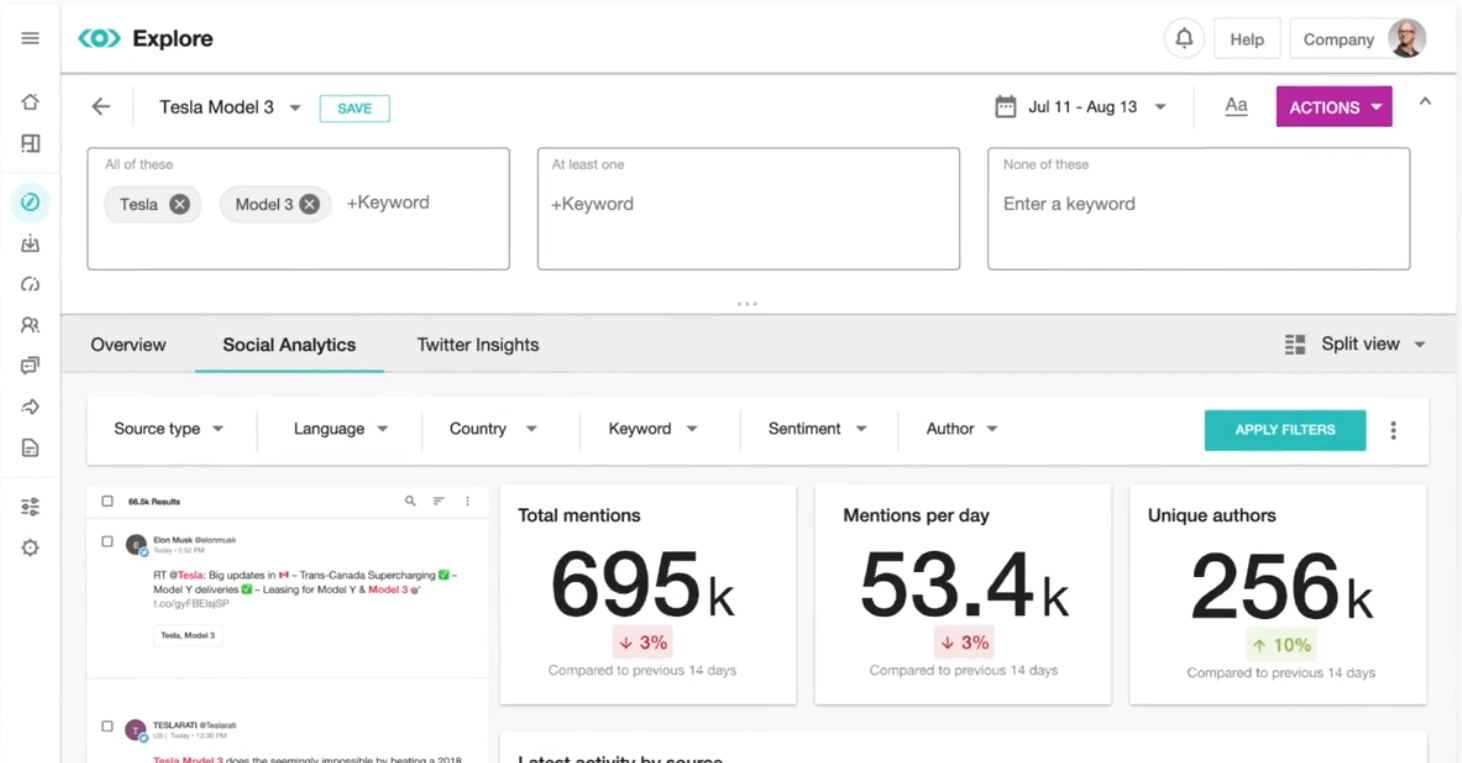1462x763 pixels.
Task: Open the sliders adjustments icon in sidebar
Action: click(x=30, y=507)
